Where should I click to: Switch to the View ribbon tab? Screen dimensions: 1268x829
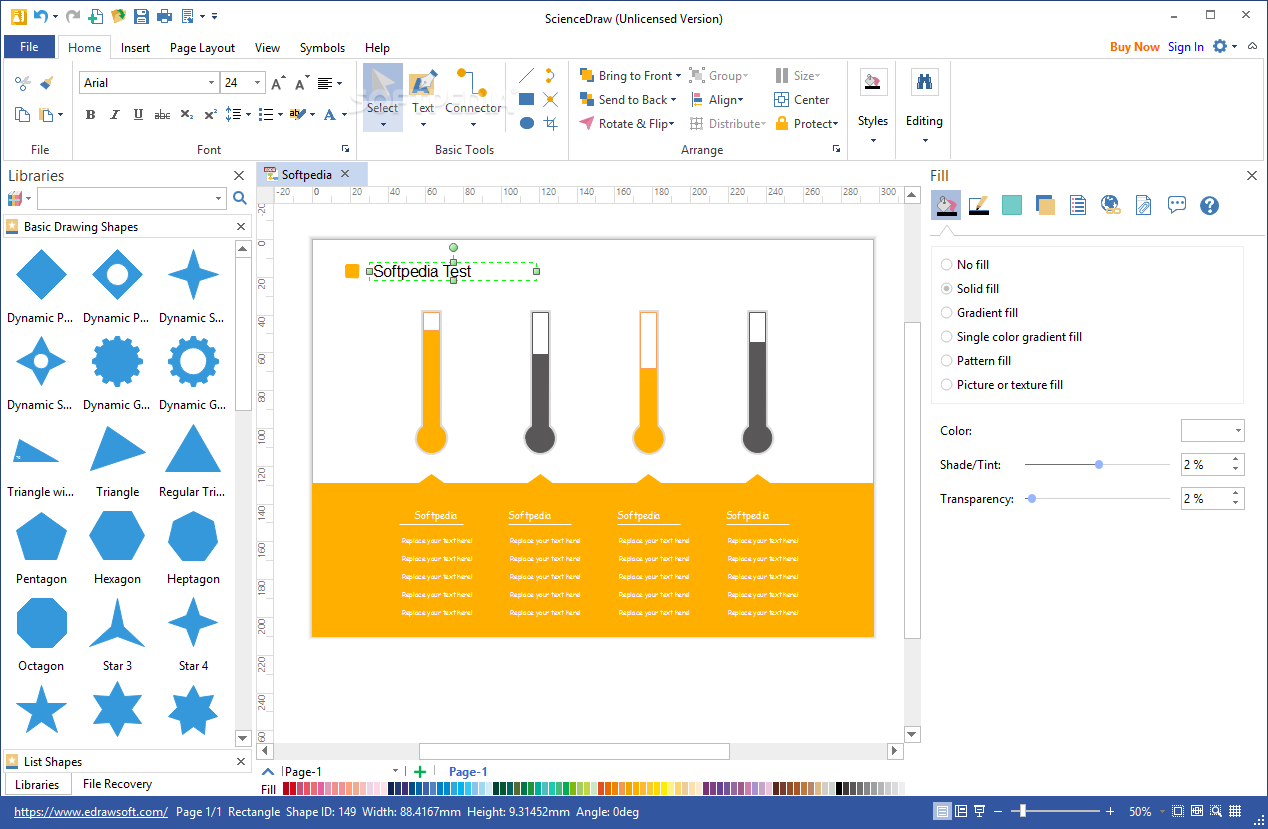pyautogui.click(x=267, y=47)
